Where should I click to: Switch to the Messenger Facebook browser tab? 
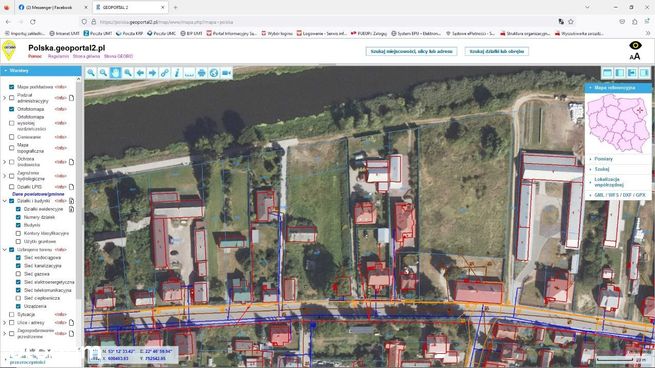[x=49, y=8]
